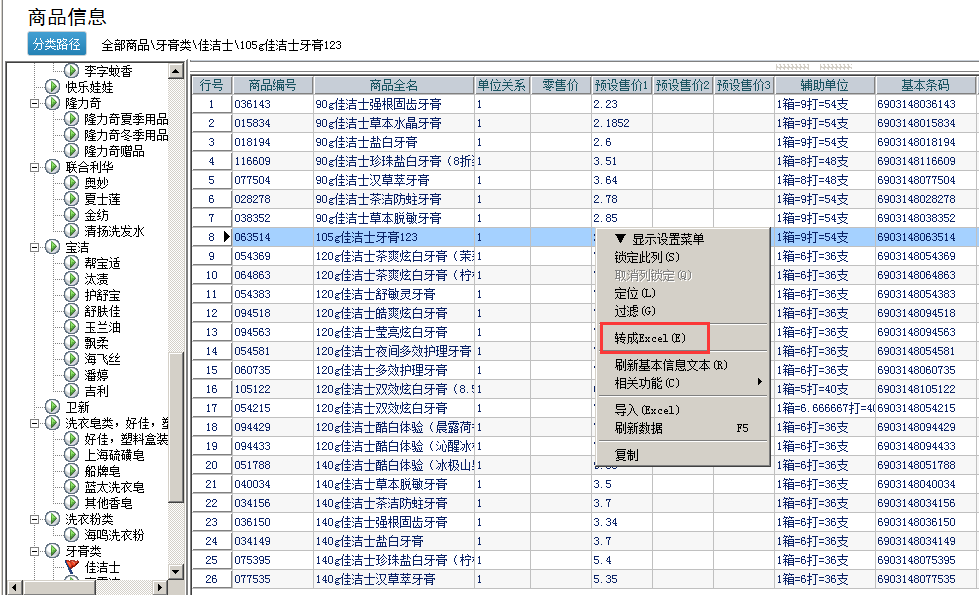
Task: Collapse the 牙膏类 tree node
Action: tap(35, 551)
